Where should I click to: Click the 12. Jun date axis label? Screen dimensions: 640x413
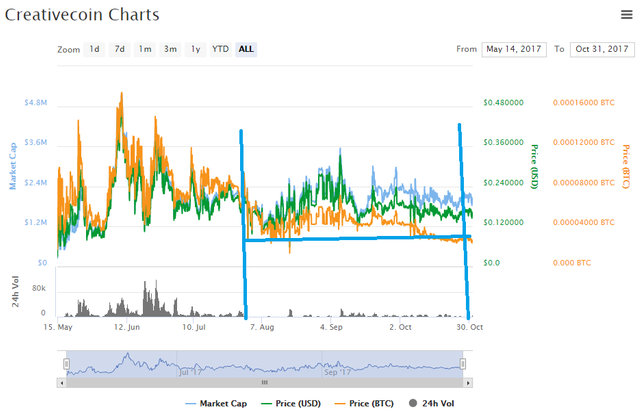point(127,327)
